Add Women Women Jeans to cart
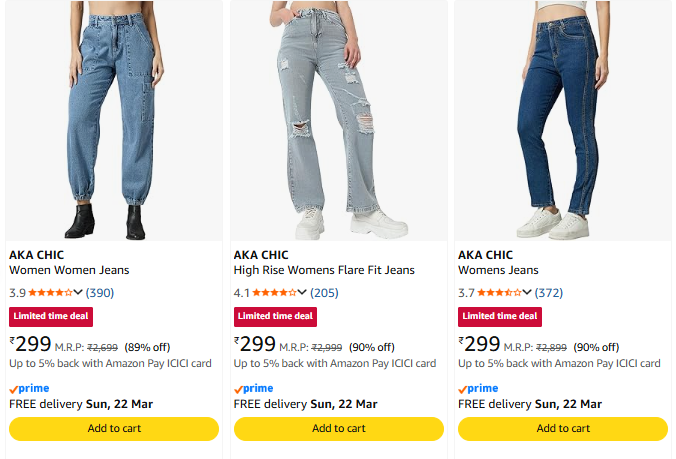The image size is (676, 459). tap(114, 429)
